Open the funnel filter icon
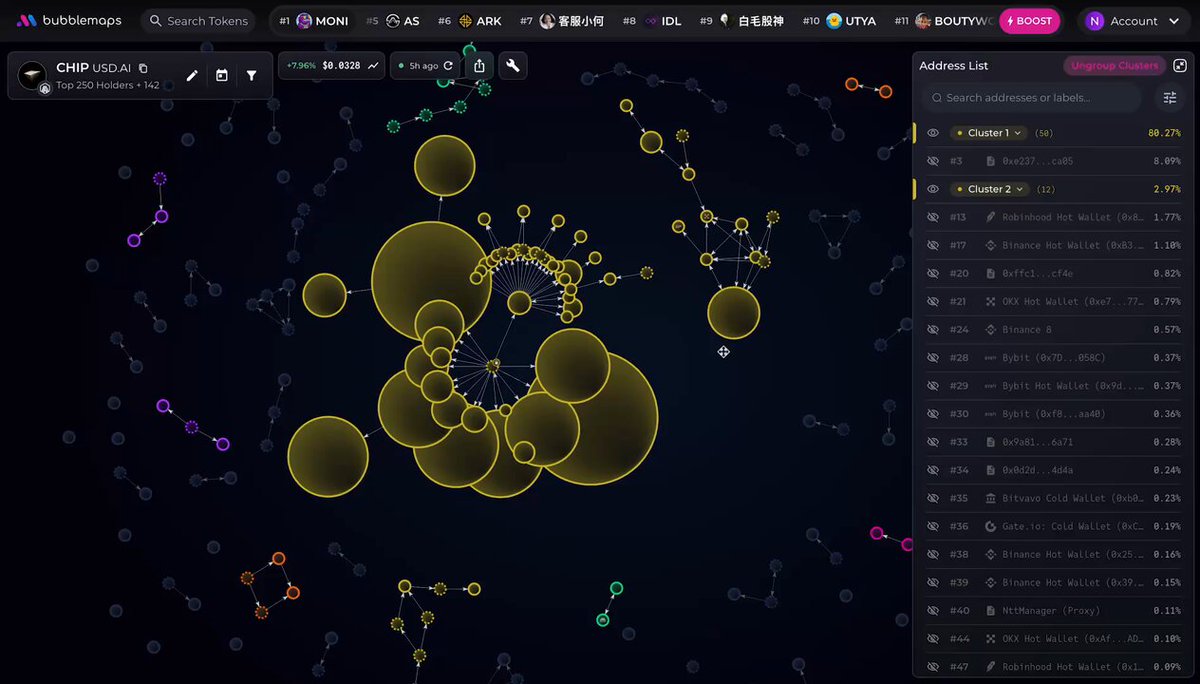 tap(251, 75)
